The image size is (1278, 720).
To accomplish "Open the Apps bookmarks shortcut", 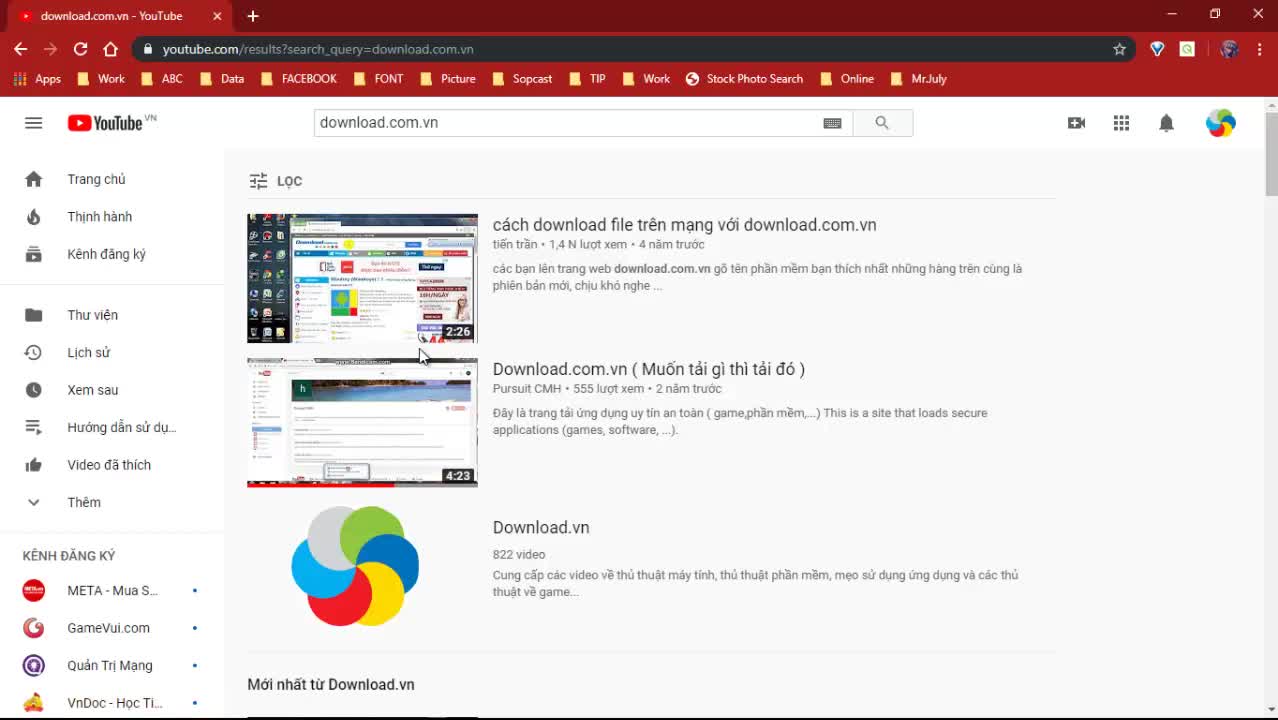I will (x=37, y=79).
